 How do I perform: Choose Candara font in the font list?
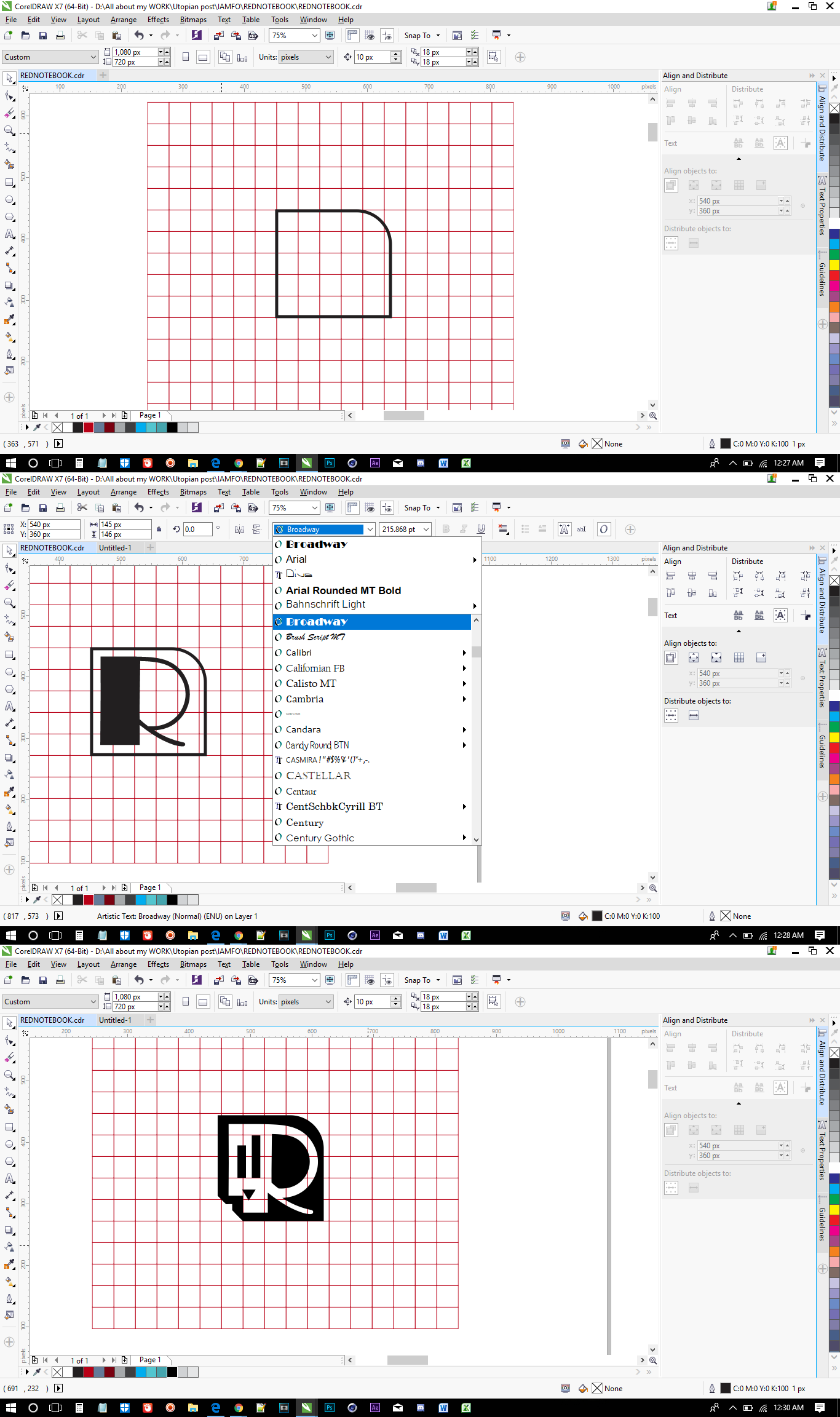[x=303, y=729]
